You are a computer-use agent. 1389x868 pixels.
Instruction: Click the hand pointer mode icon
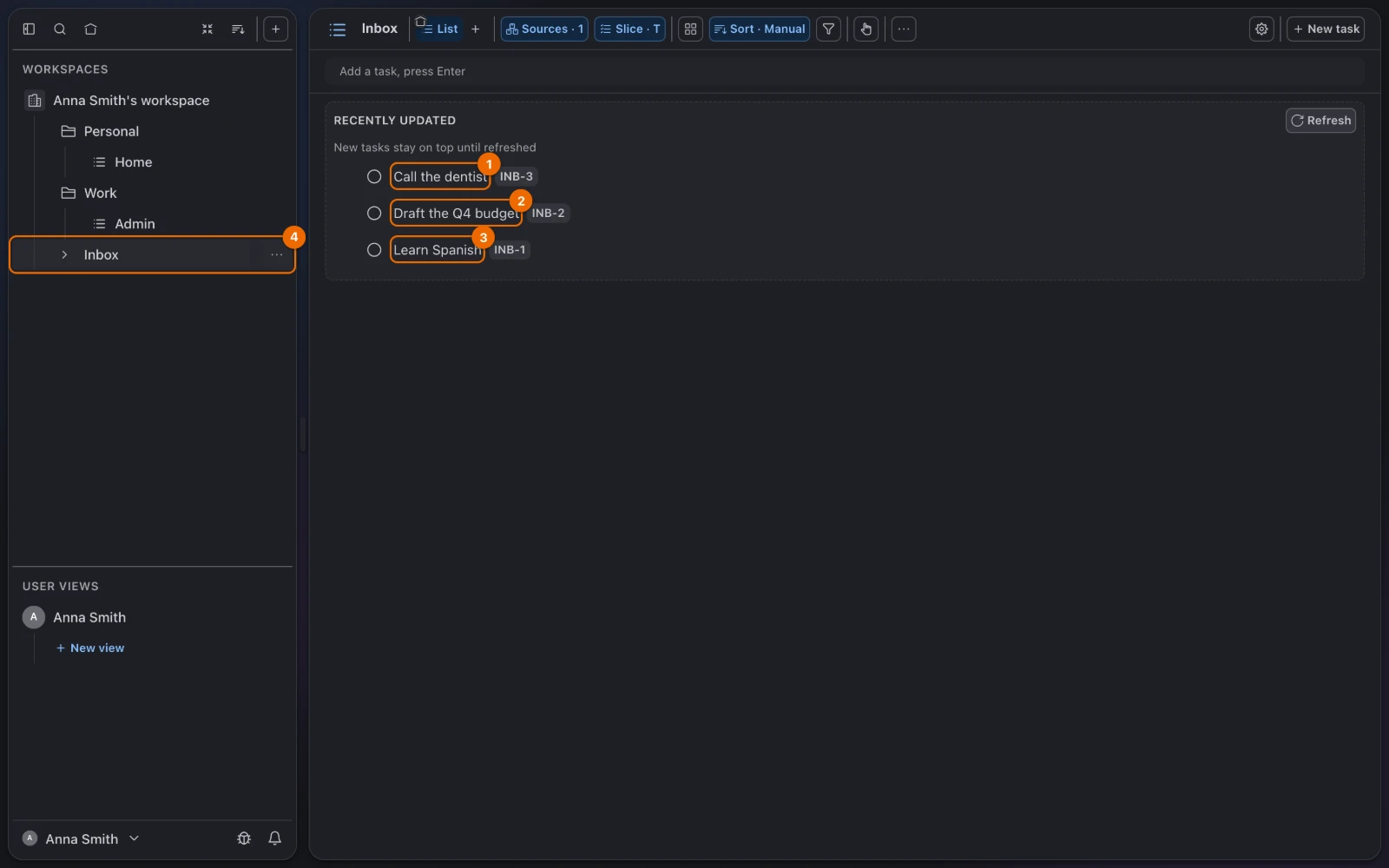pyautogui.click(x=866, y=29)
